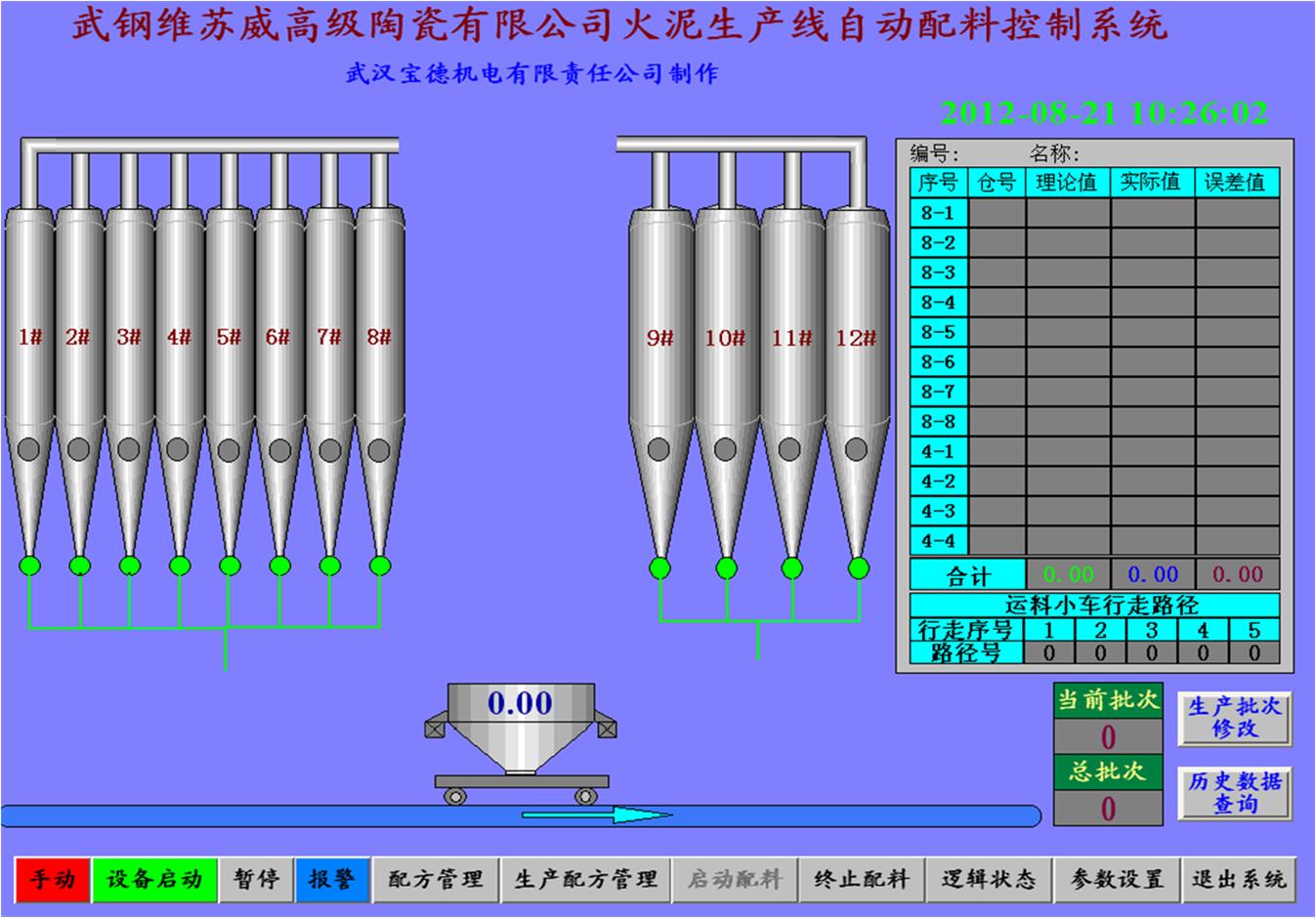Click the 理论值 column header
Screen dimensions: 1316x918
[x=1067, y=182]
